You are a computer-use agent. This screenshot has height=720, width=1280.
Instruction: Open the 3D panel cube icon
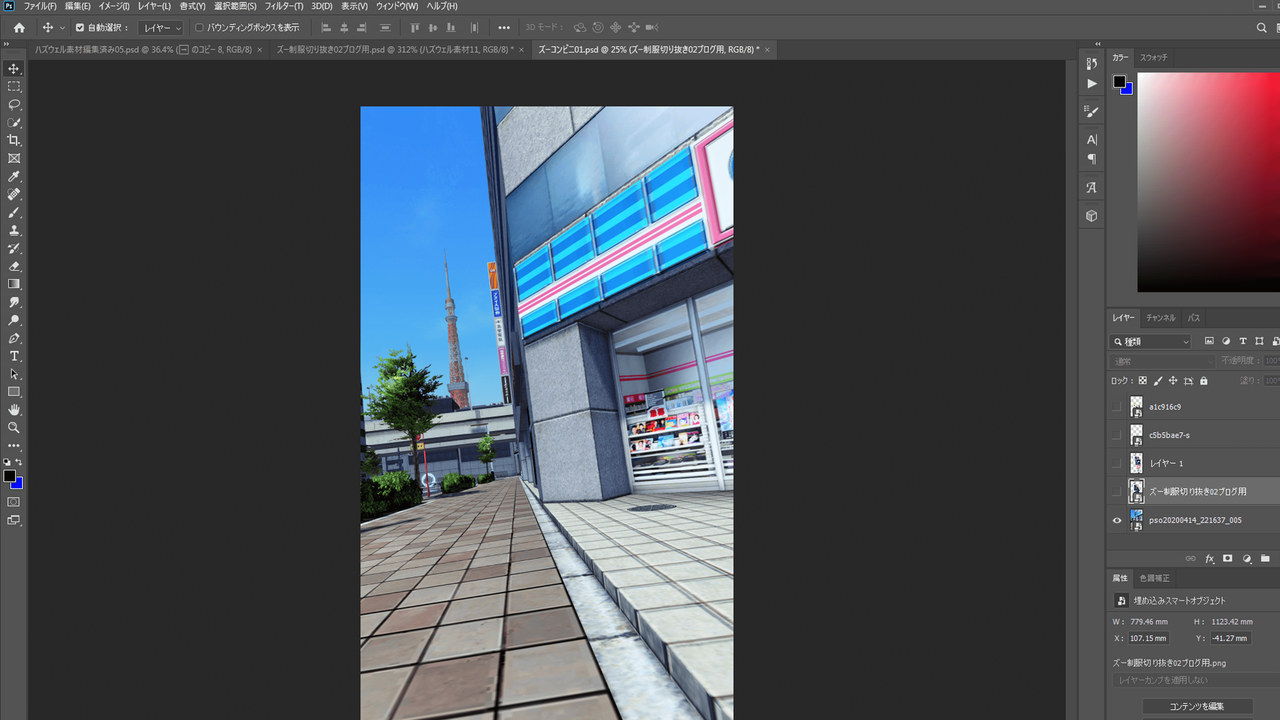pos(1092,215)
